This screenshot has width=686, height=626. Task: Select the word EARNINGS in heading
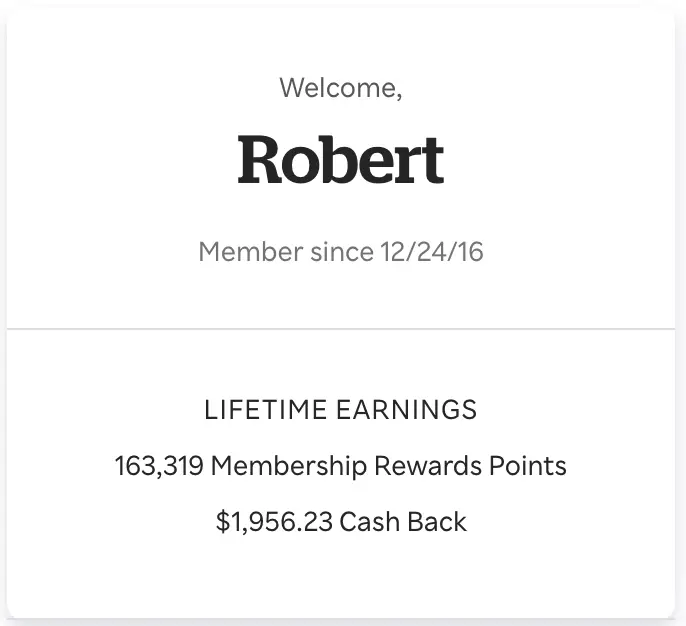(407, 410)
